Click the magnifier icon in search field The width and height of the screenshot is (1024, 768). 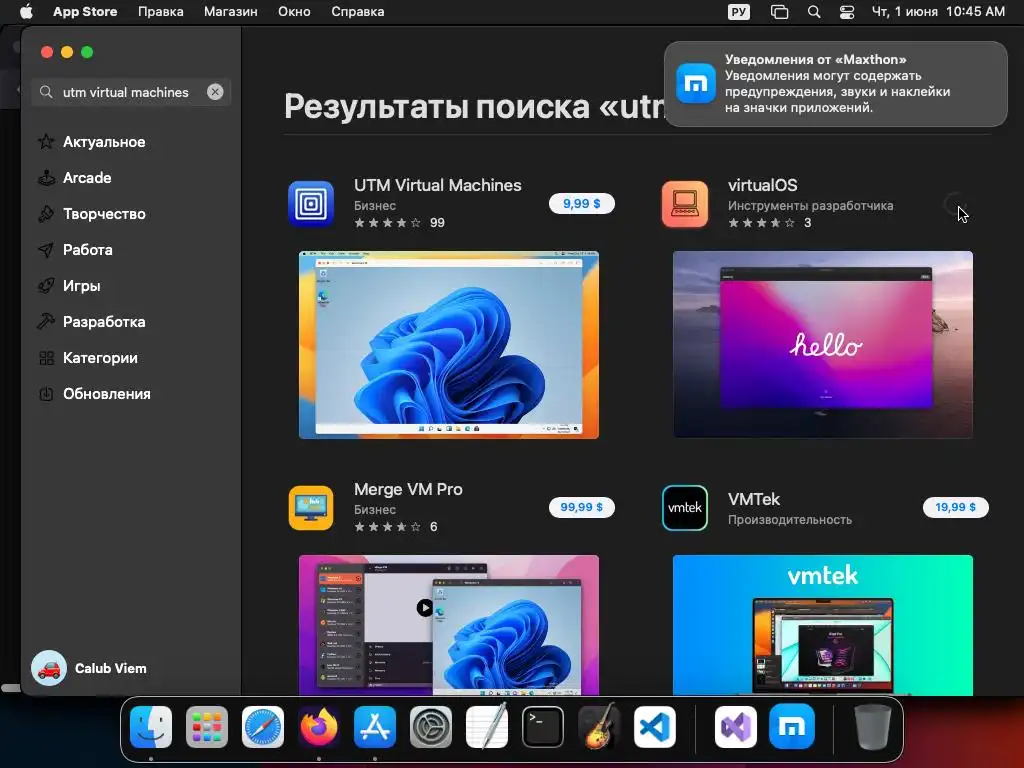(x=46, y=92)
